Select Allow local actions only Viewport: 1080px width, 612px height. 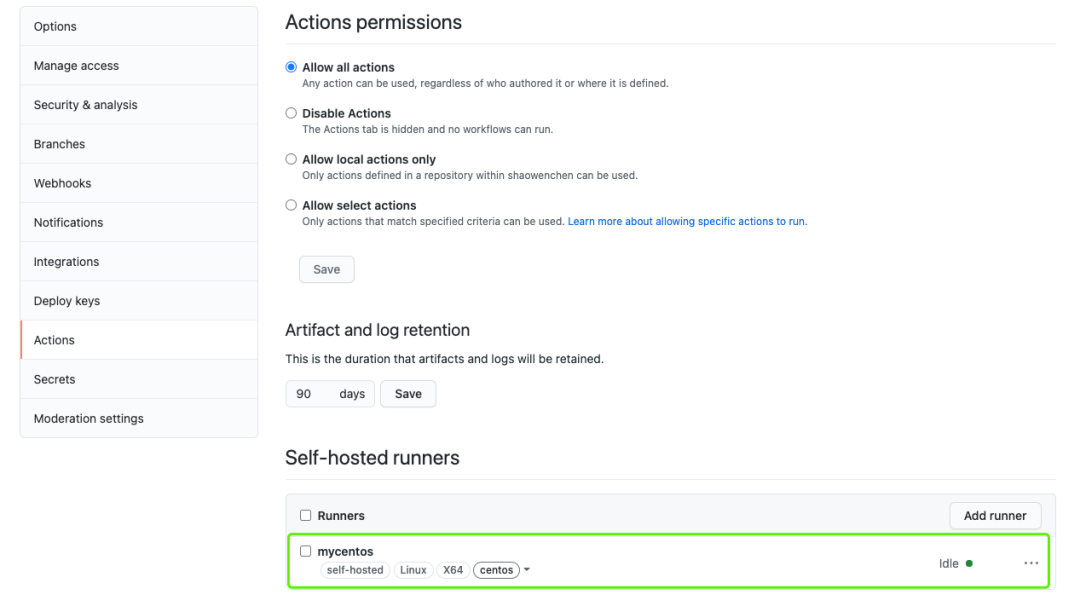click(291, 159)
